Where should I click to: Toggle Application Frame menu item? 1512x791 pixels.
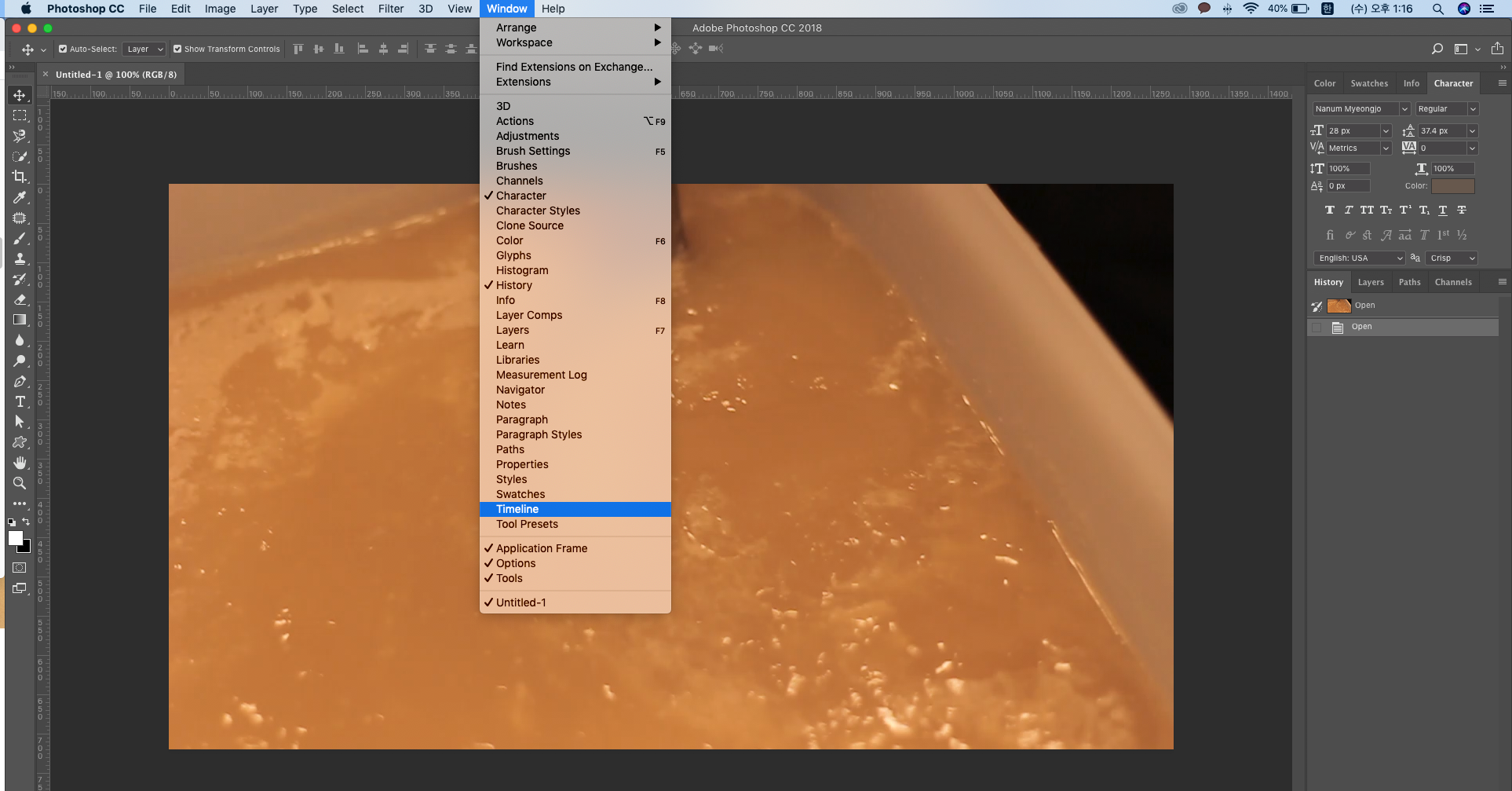[x=575, y=548]
